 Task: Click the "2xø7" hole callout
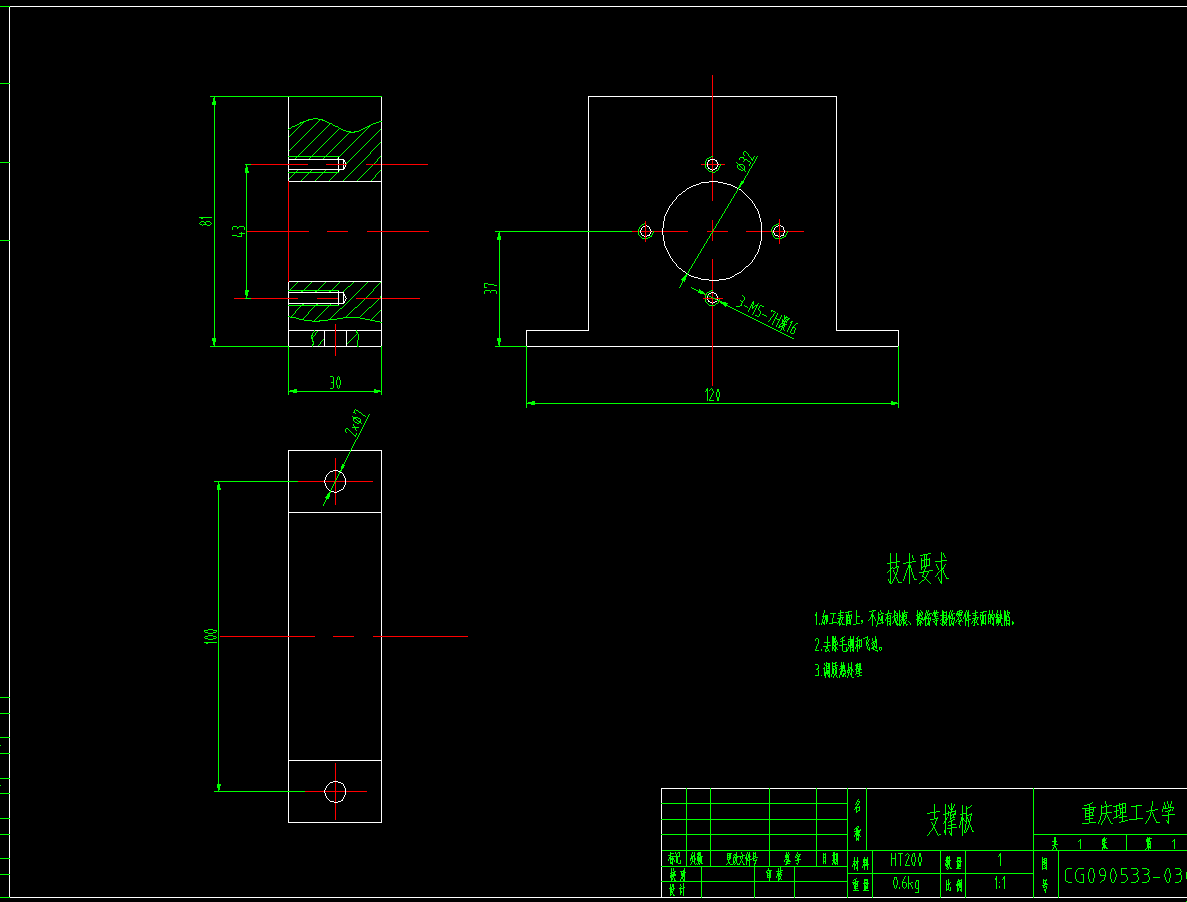point(357,423)
